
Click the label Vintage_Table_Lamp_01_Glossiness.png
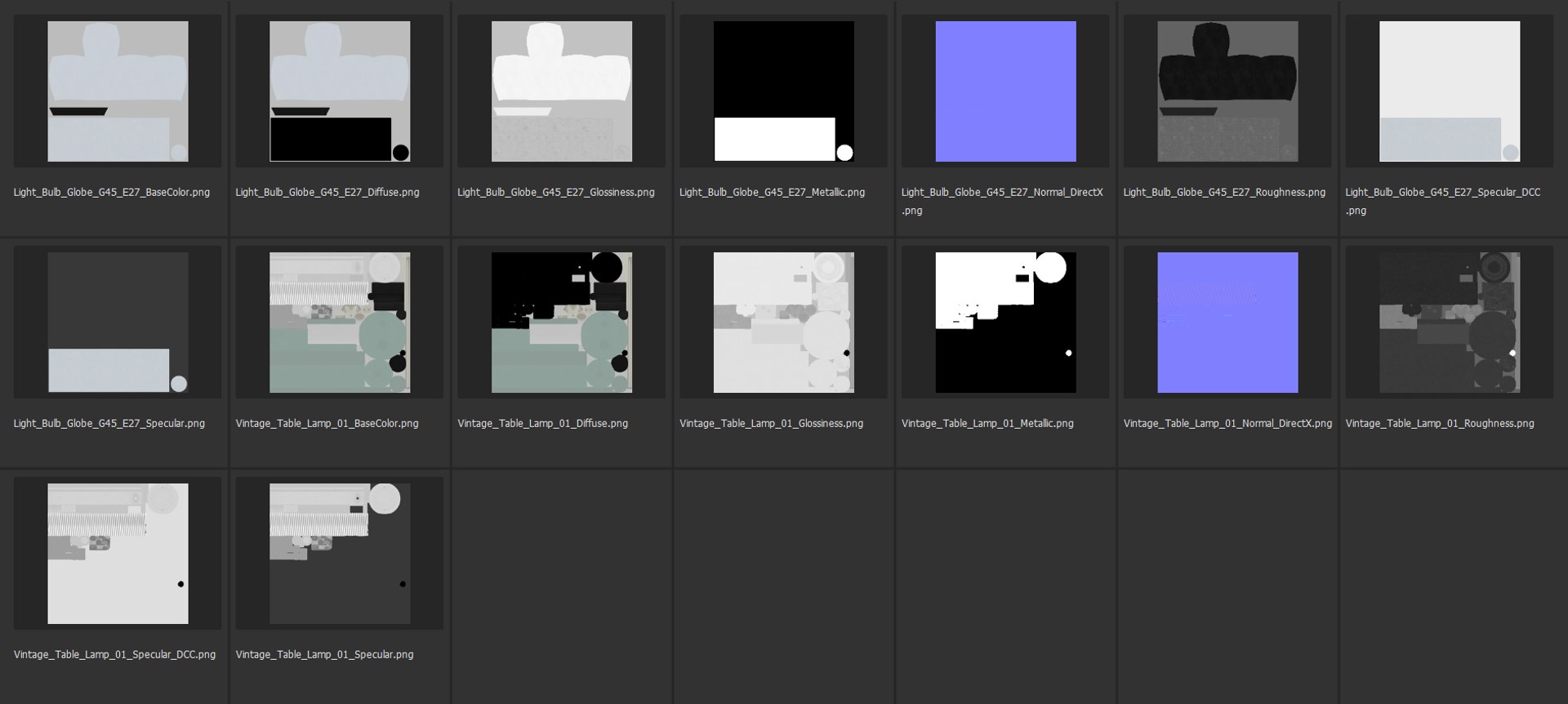coord(772,424)
